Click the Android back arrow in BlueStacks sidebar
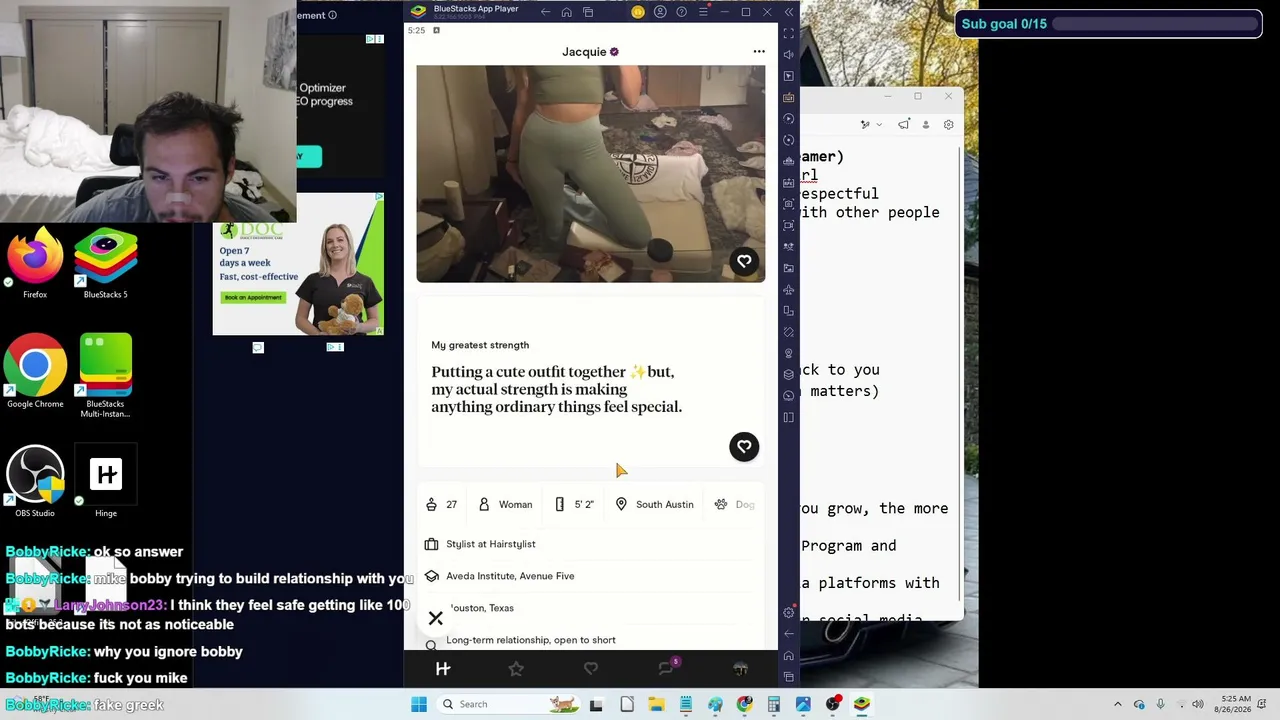The width and height of the screenshot is (1280, 720). point(789,634)
